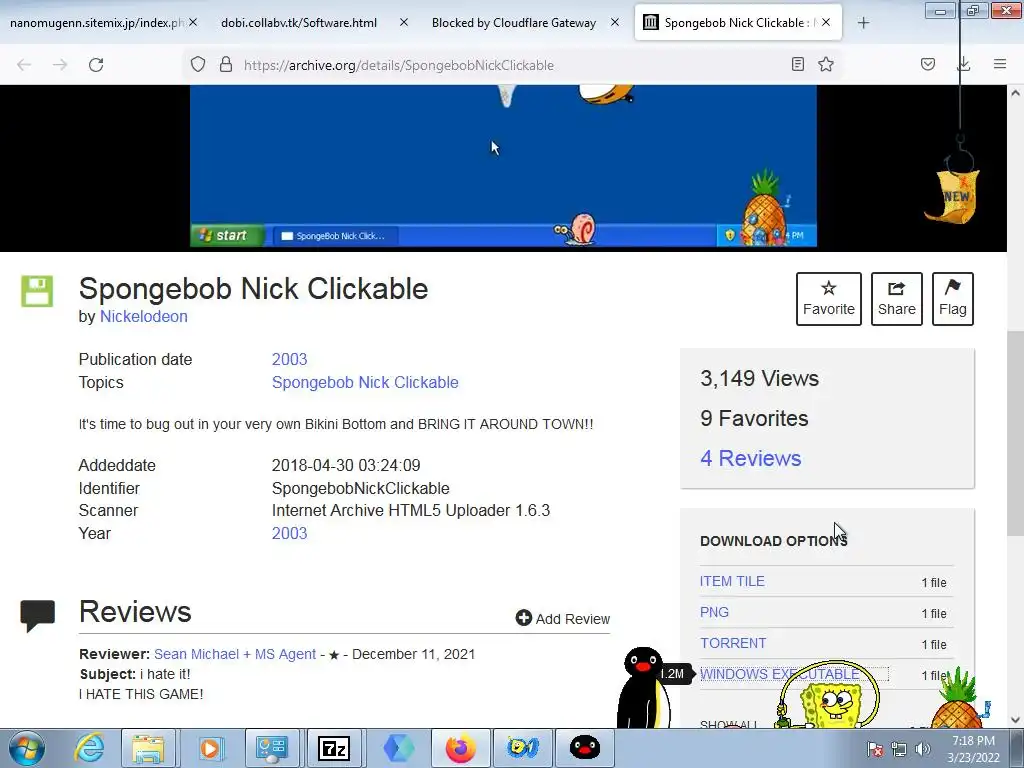The height and width of the screenshot is (768, 1024).
Task: Download the WINDOWS EXECUTABLE file
Action: point(779,673)
